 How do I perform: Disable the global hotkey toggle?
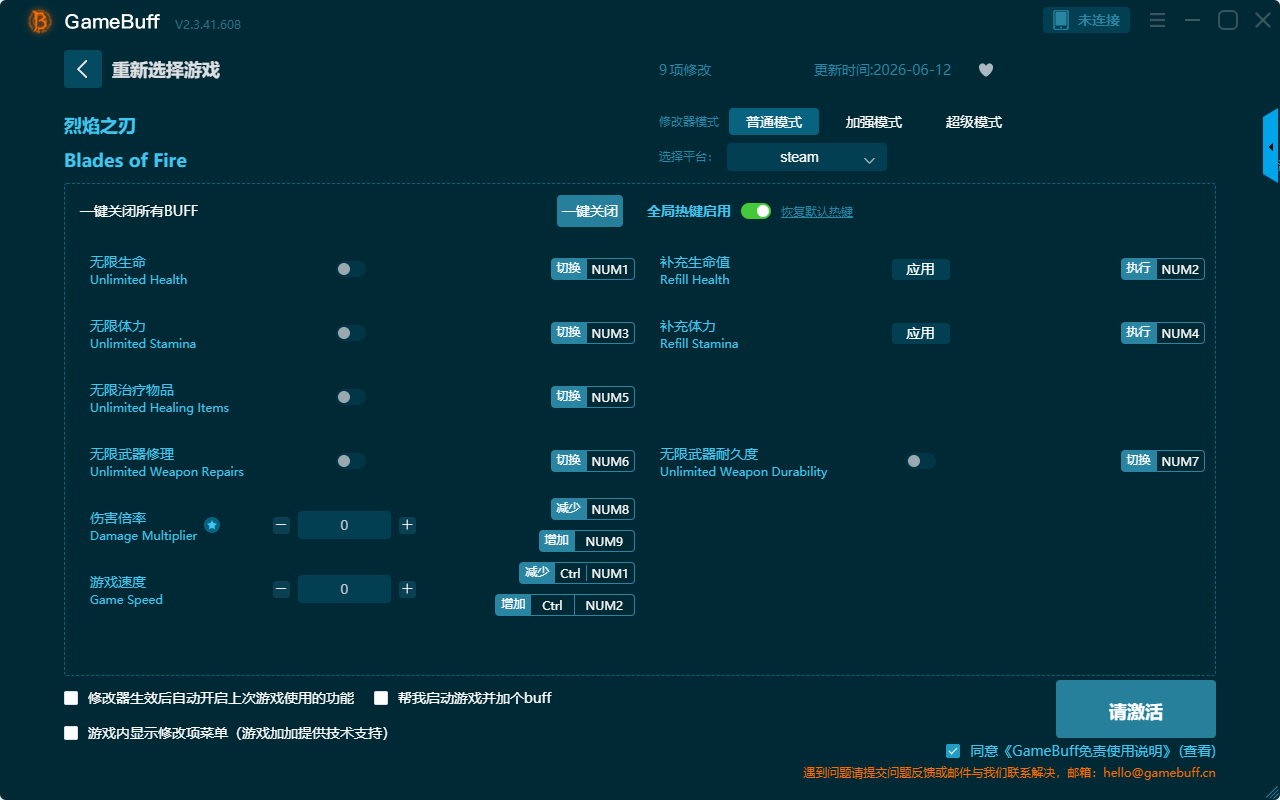point(756,211)
